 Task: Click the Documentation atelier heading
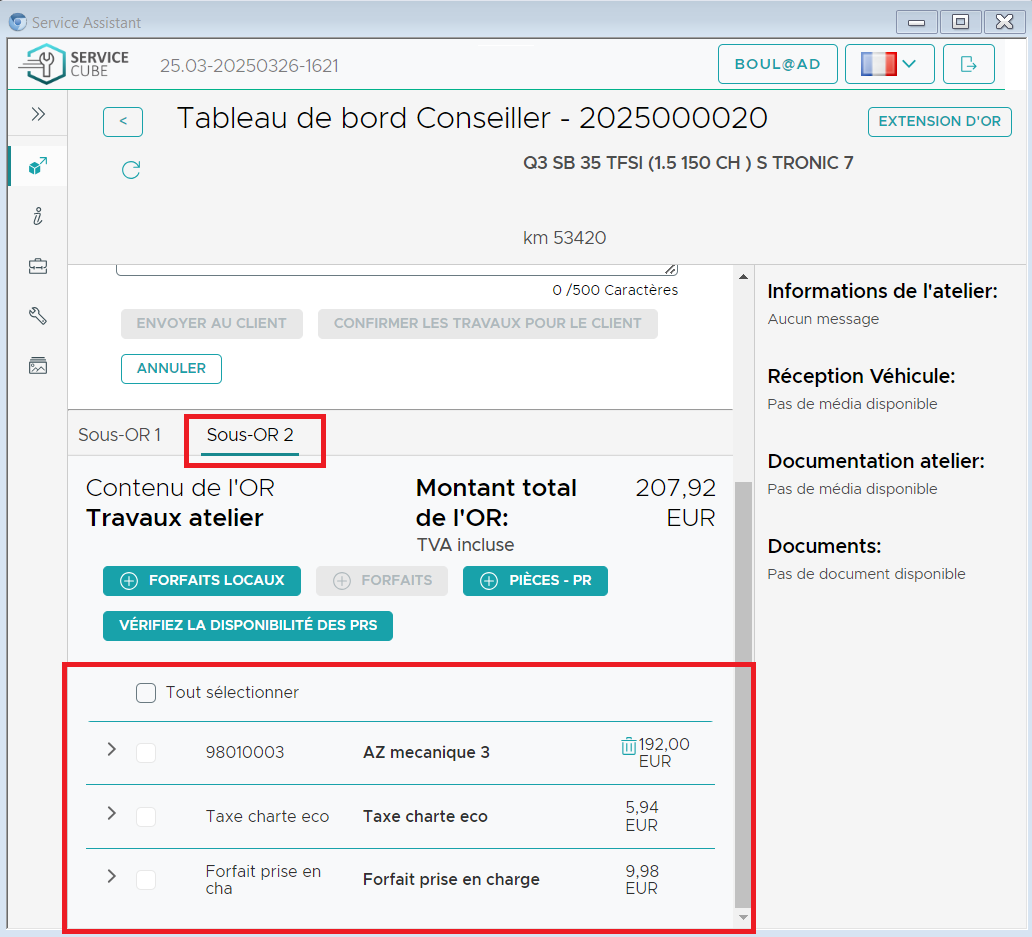click(x=876, y=461)
